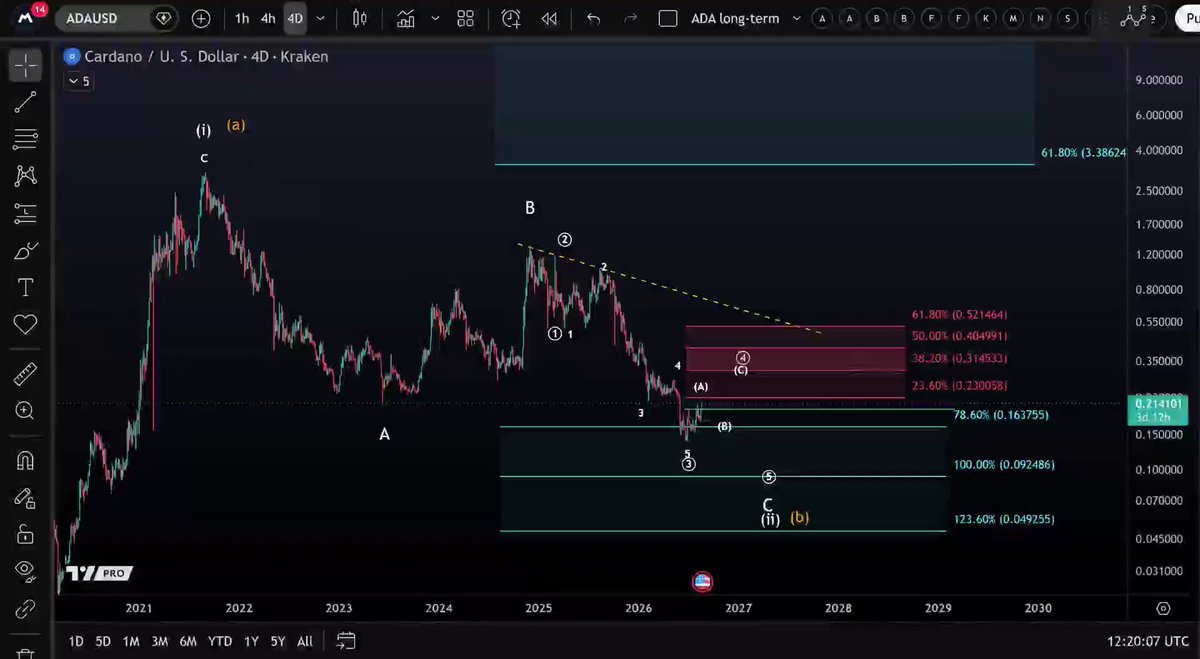Toggle stay in drawing mode

pos(26,497)
